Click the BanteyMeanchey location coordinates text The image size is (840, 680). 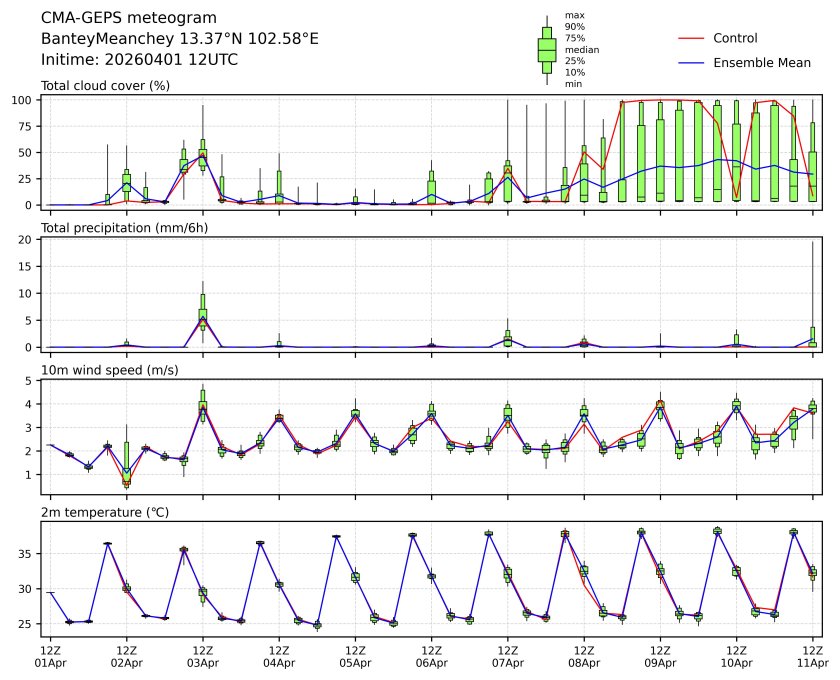coord(180,38)
